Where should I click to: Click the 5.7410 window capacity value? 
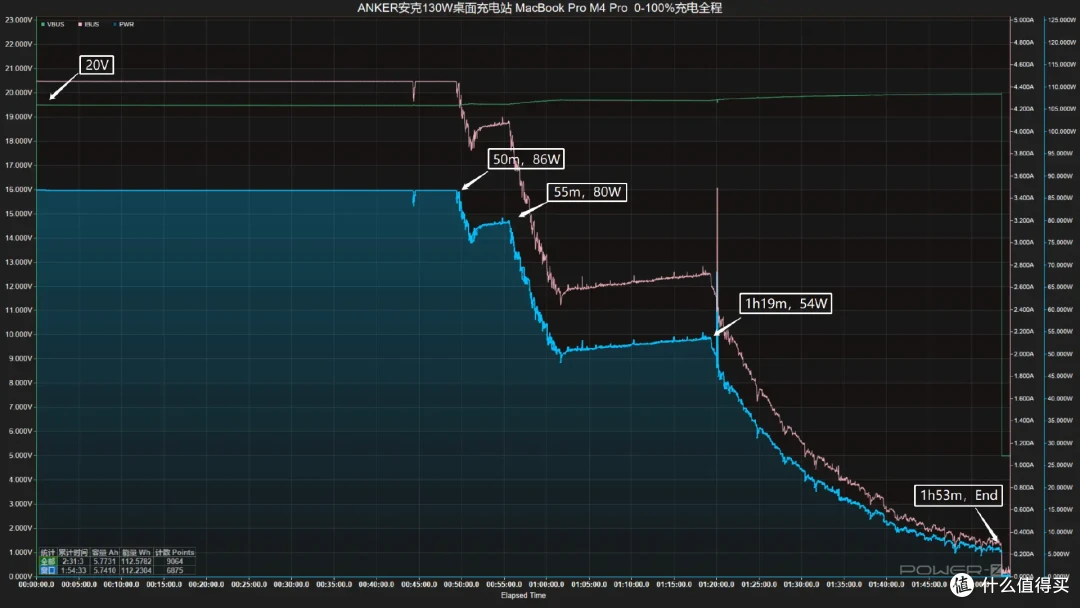pos(105,570)
